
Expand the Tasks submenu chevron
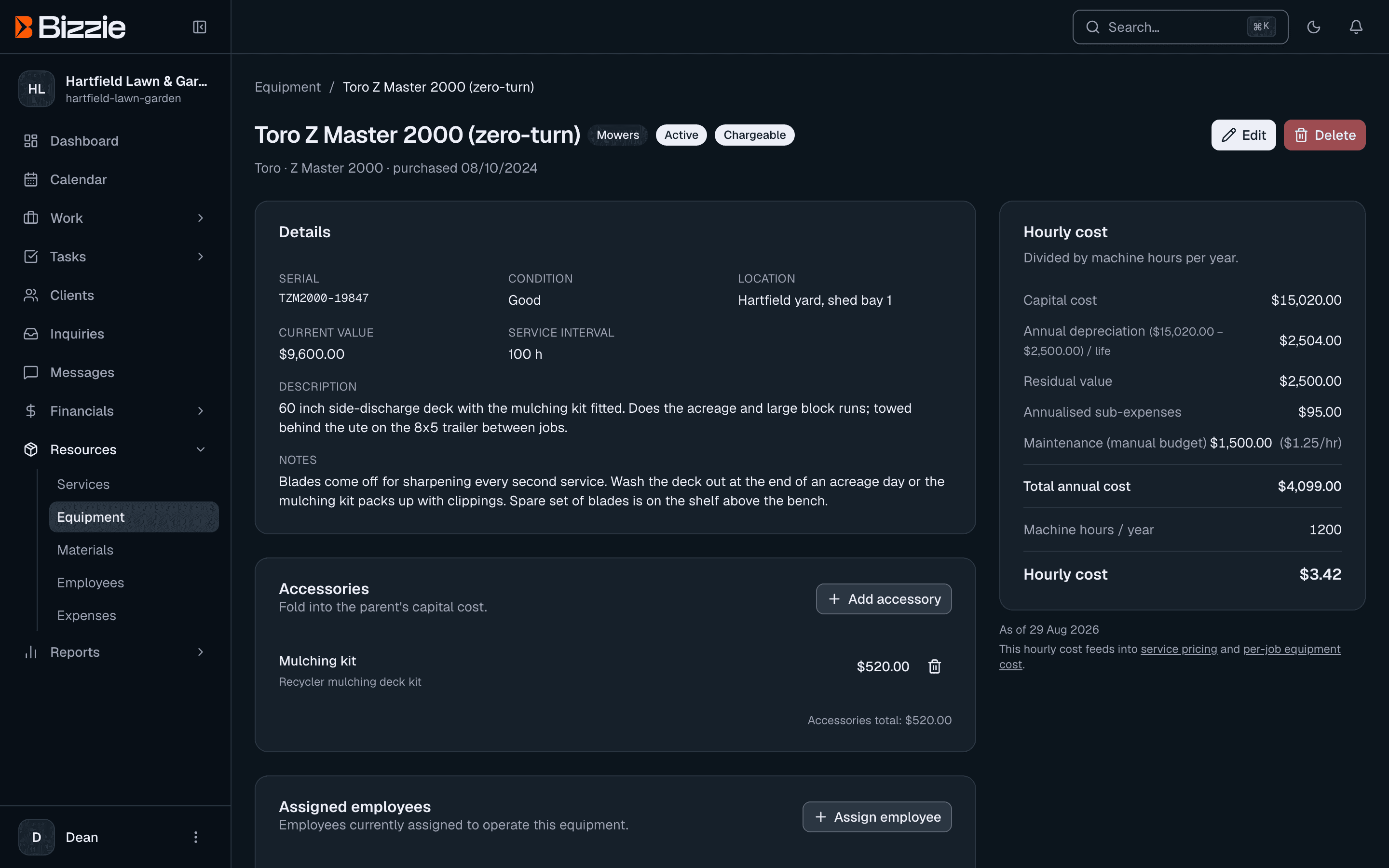tap(200, 257)
